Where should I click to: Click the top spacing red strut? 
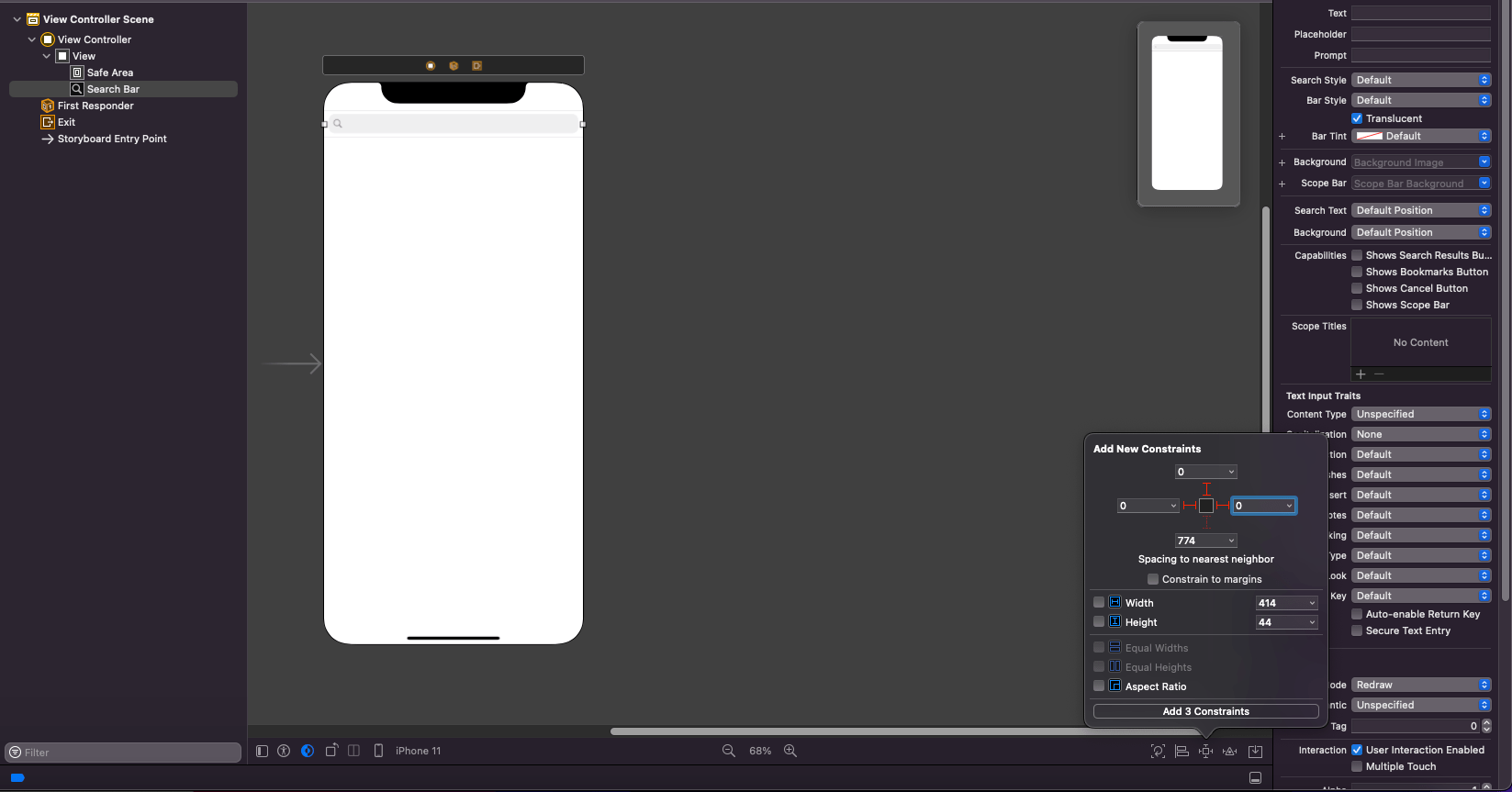(1206, 489)
